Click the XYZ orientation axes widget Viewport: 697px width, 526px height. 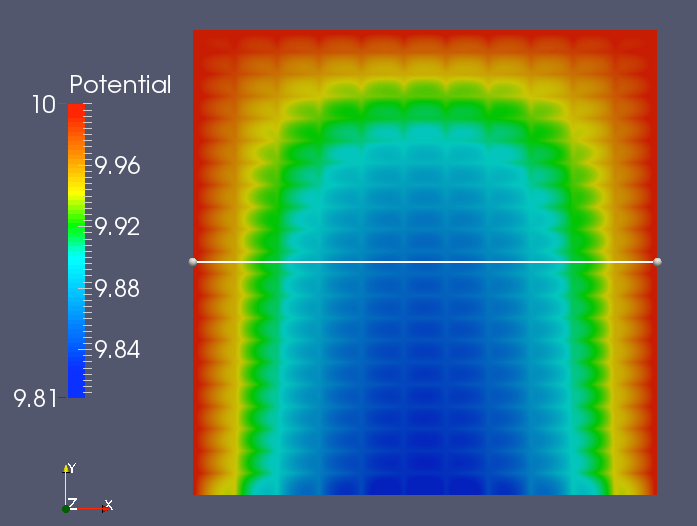[x=88, y=488]
